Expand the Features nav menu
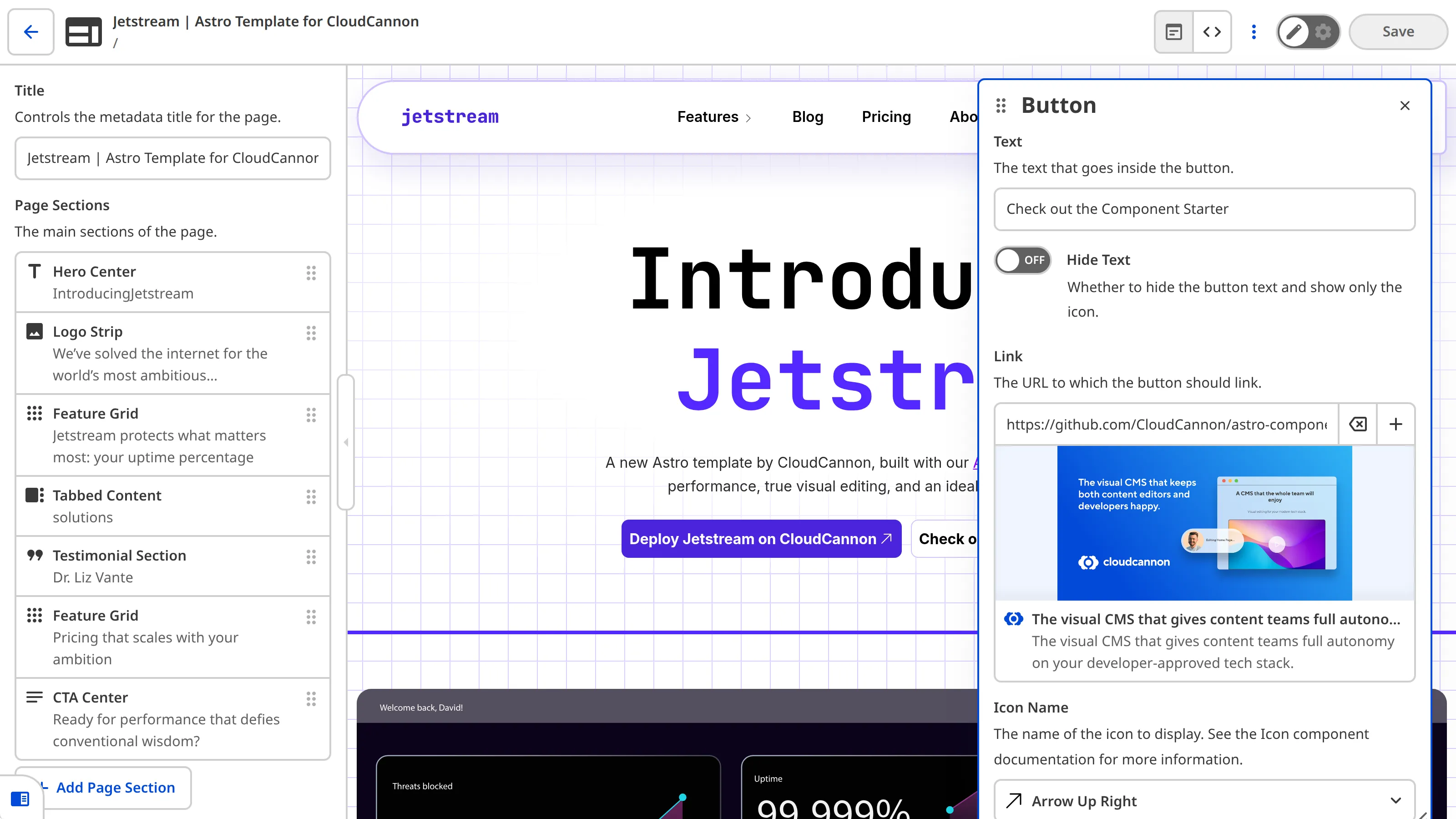Image resolution: width=1456 pixels, height=819 pixels. 714,117
